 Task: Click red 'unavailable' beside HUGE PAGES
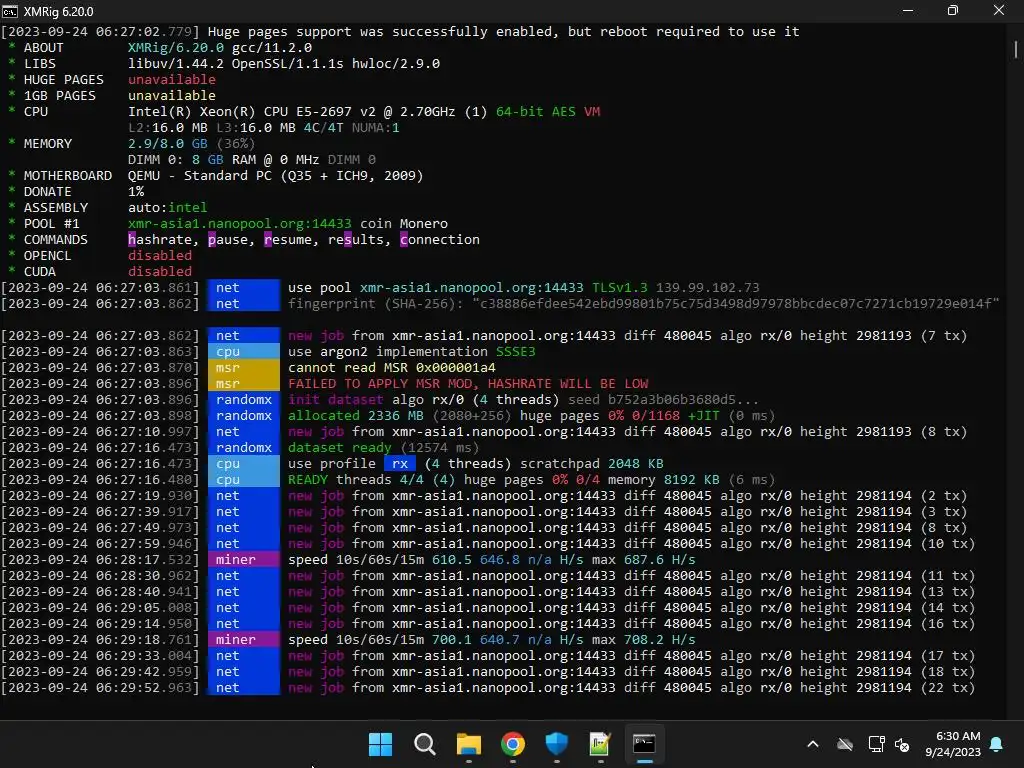coord(172,80)
